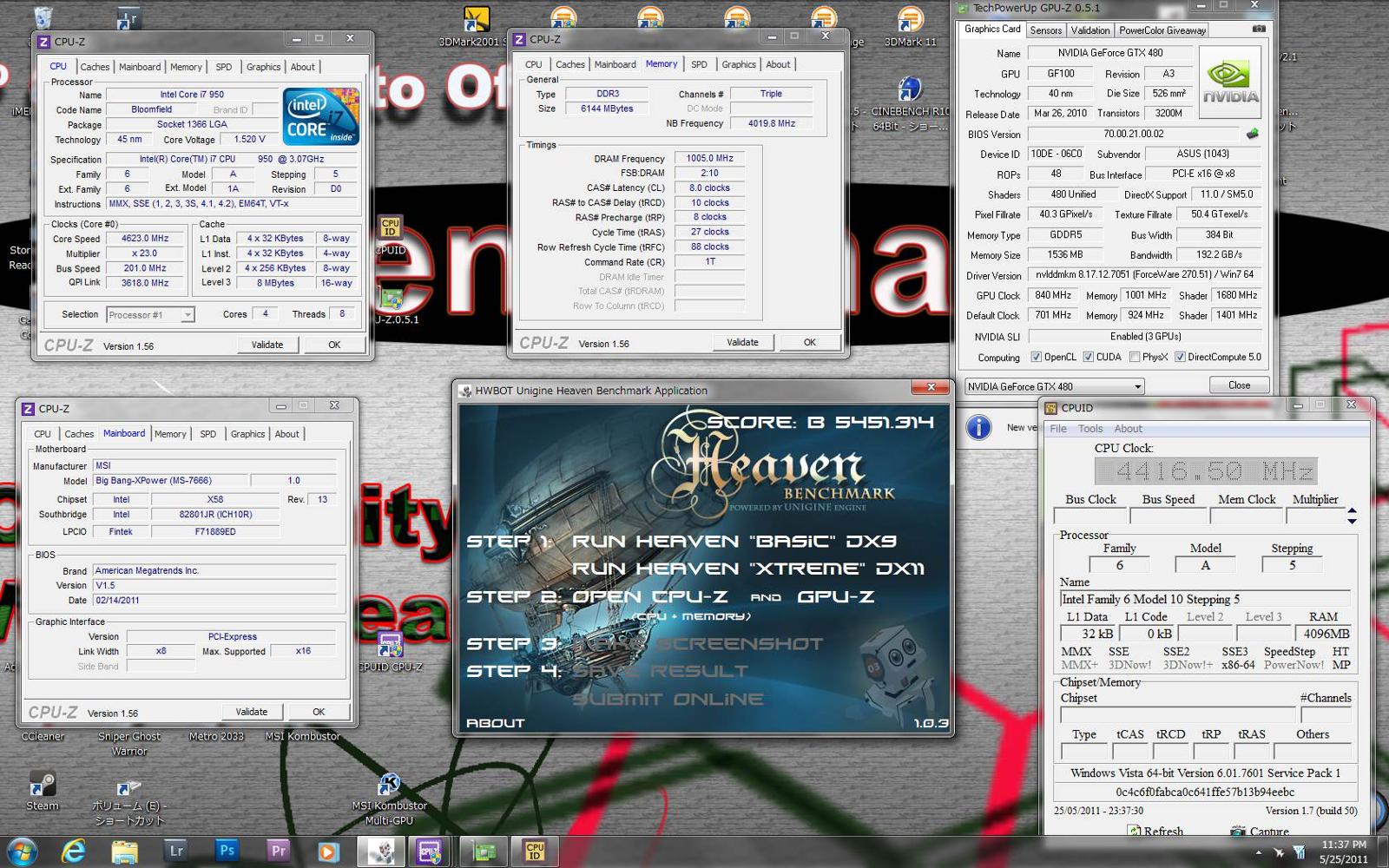The height and width of the screenshot is (868, 1389).
Task: Open the SPD tab in the Memory CPU-Z window
Action: click(699, 64)
